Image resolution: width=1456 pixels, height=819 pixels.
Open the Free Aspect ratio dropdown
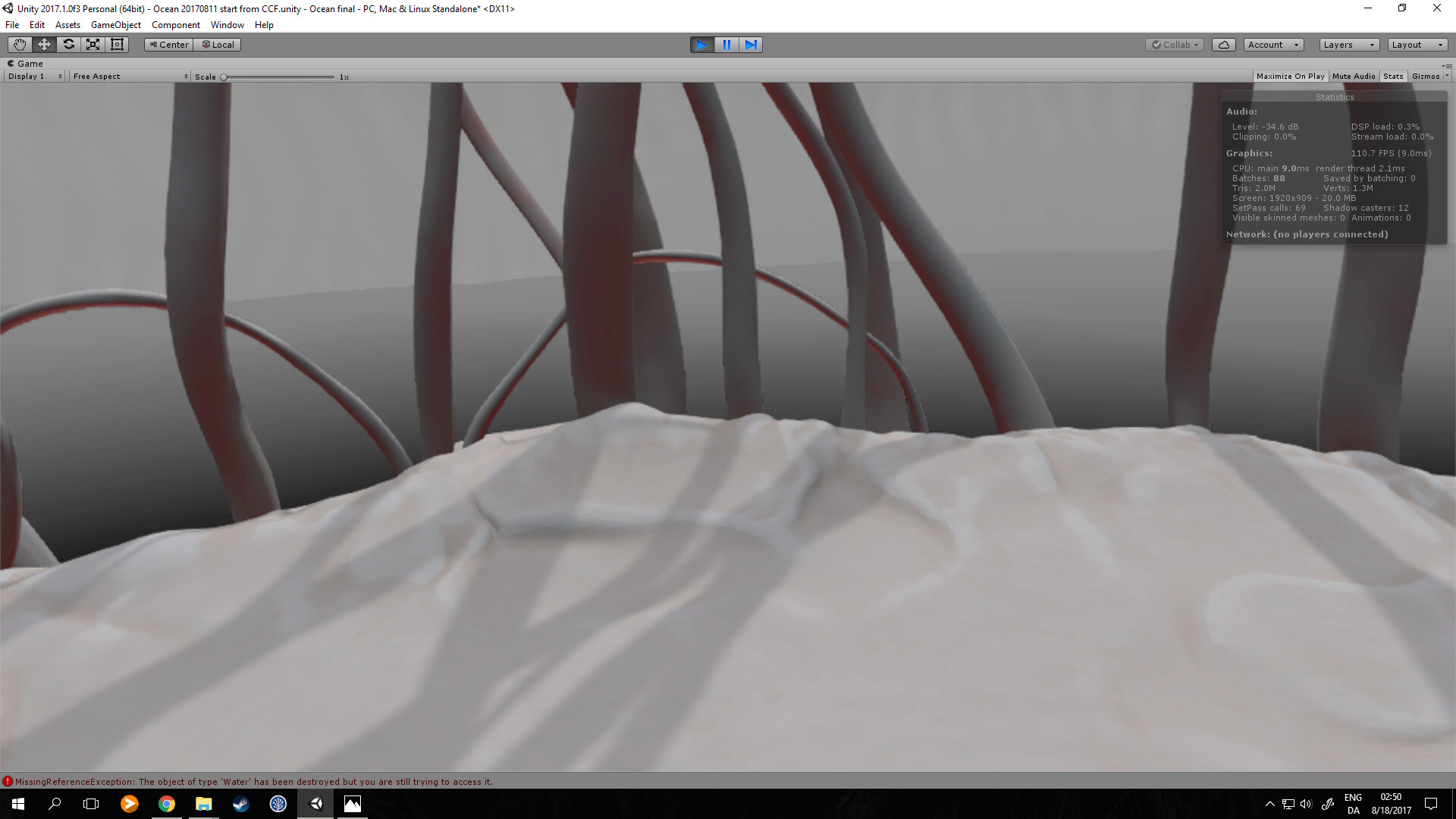point(129,76)
